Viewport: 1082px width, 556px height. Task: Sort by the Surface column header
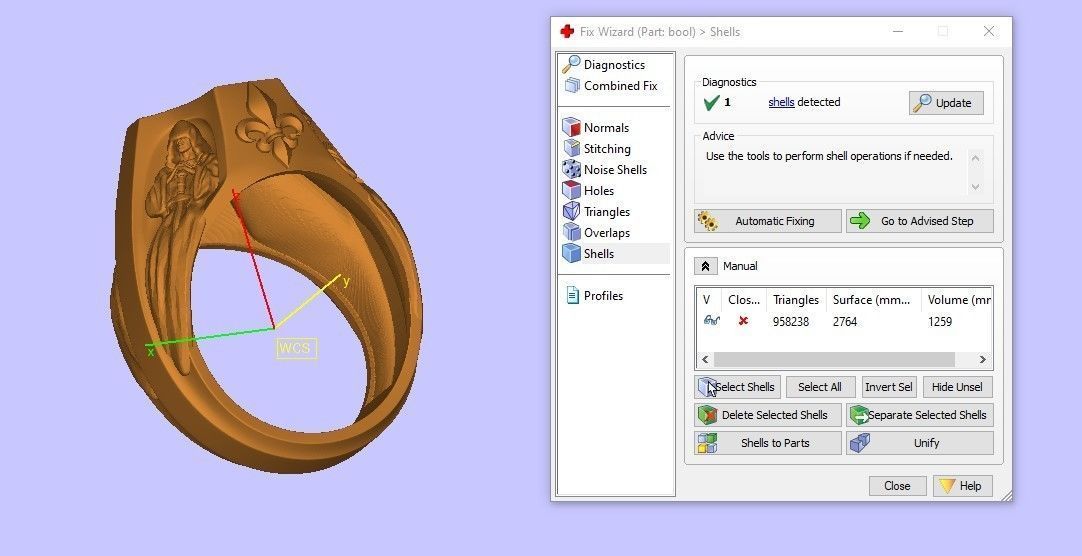pyautogui.click(x=876, y=299)
